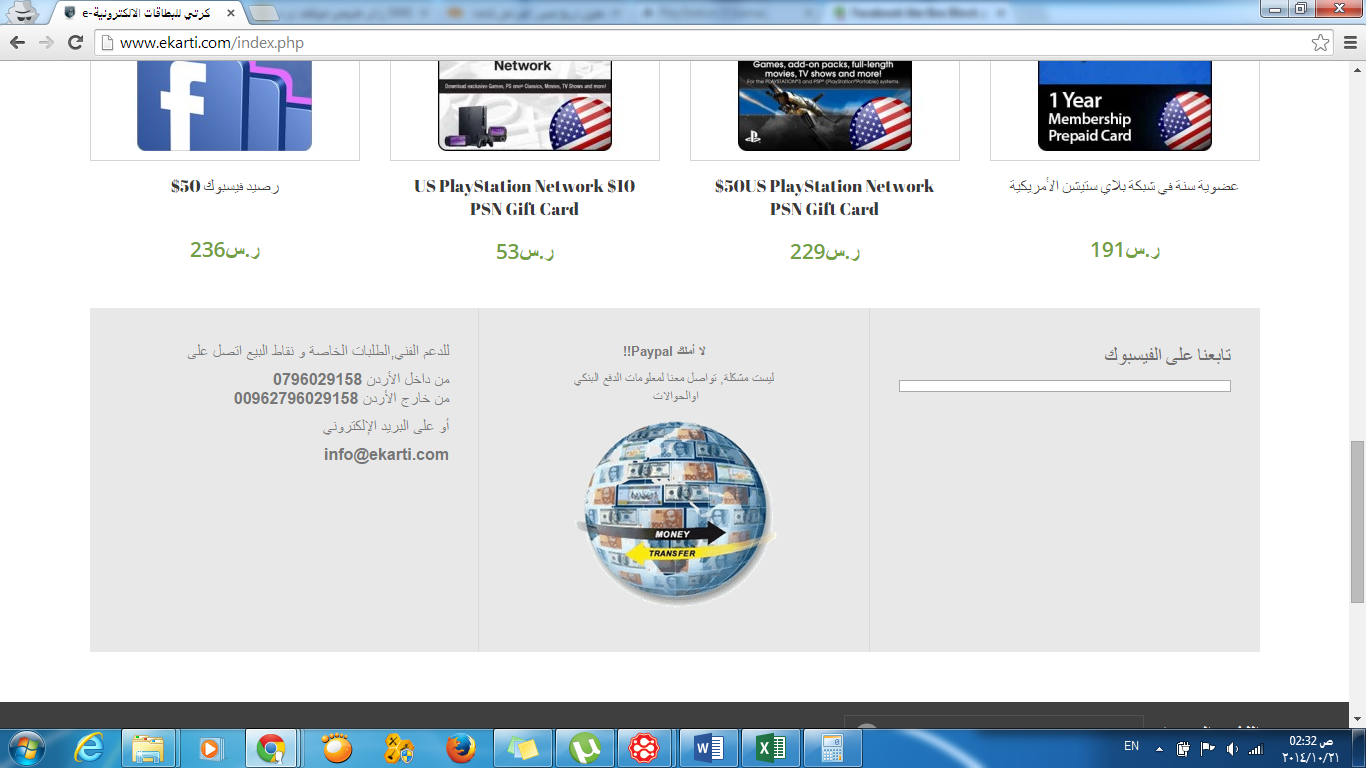Image resolution: width=1366 pixels, height=768 pixels.
Task: Show hidden system tray icons
Action: [1159, 748]
